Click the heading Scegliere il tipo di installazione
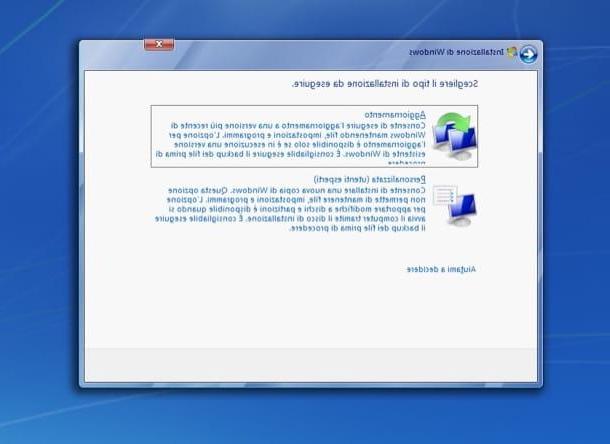Viewport: 610px width, 444px height. pos(385,84)
